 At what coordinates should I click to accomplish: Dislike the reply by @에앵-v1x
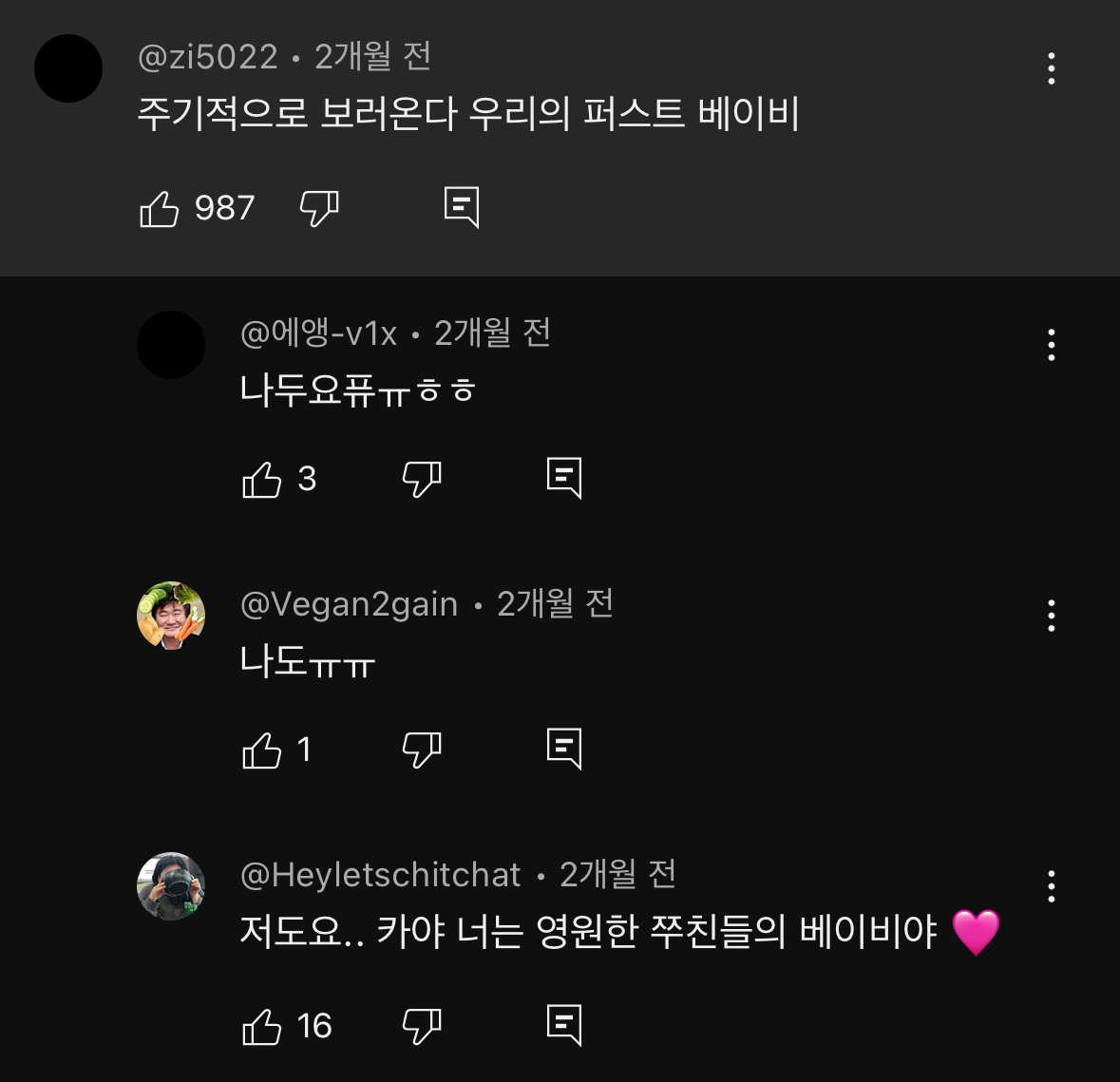click(422, 480)
